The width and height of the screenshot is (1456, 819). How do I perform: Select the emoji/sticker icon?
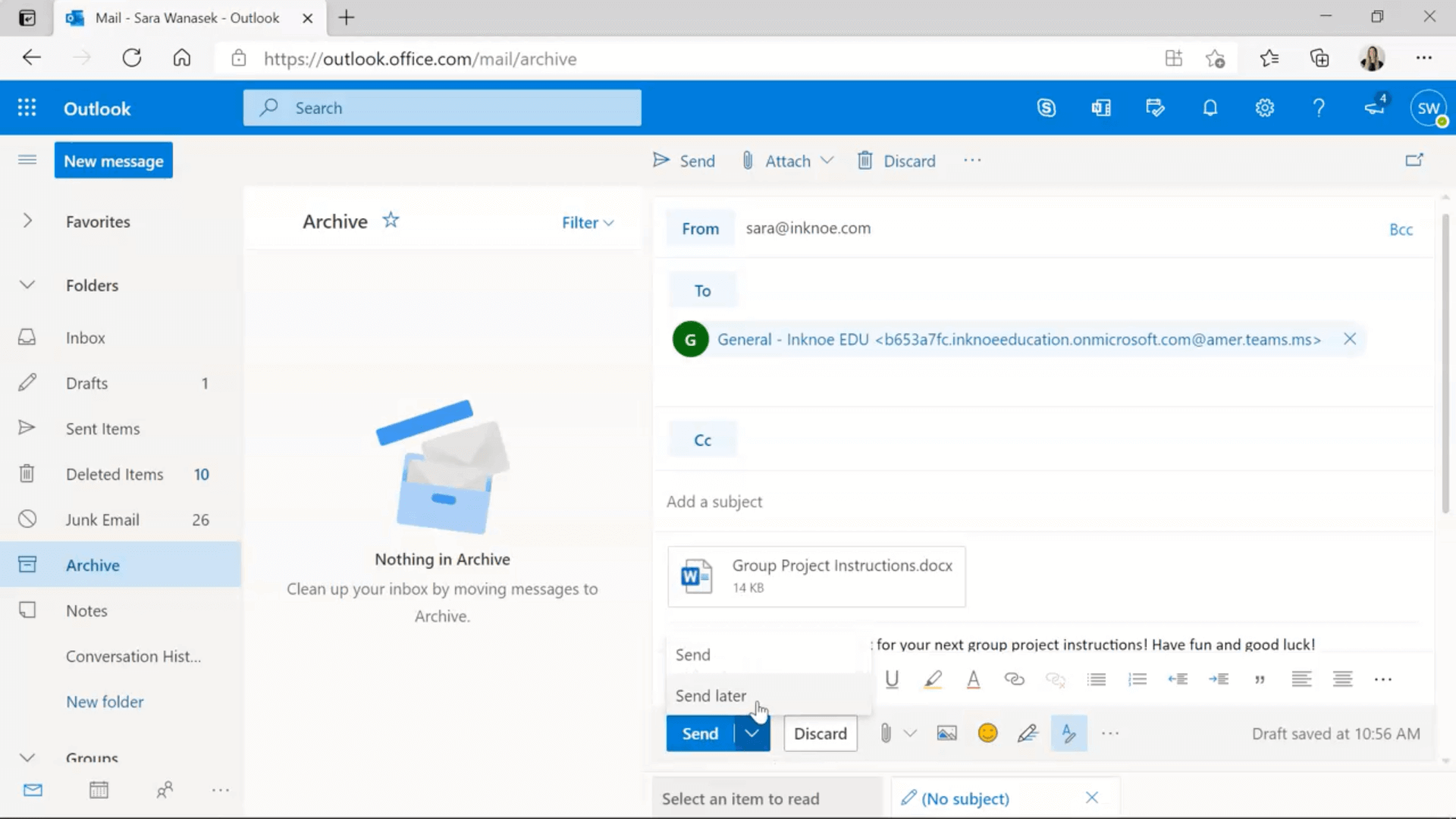[x=986, y=733]
